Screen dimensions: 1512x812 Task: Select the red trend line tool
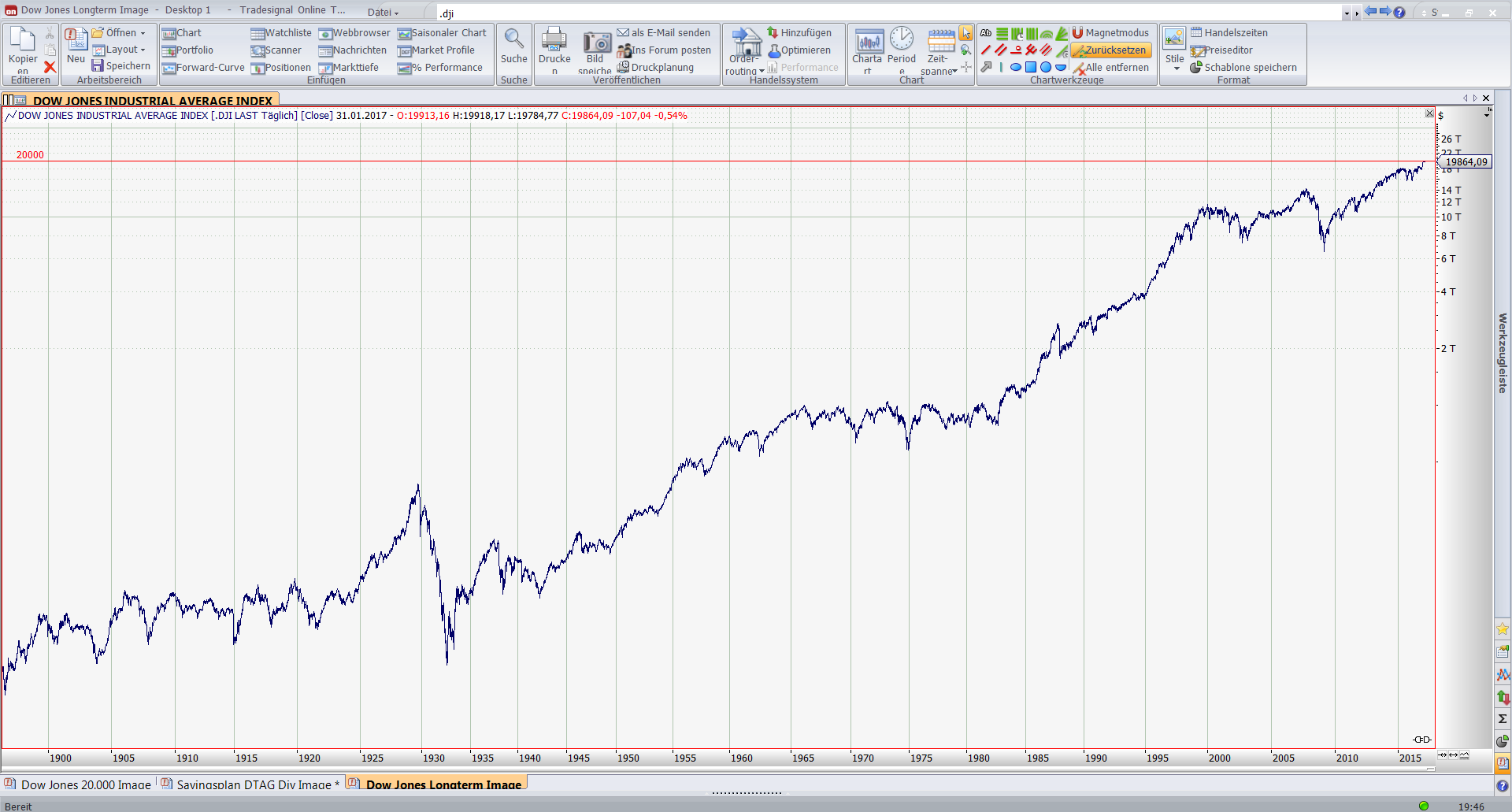(x=986, y=50)
